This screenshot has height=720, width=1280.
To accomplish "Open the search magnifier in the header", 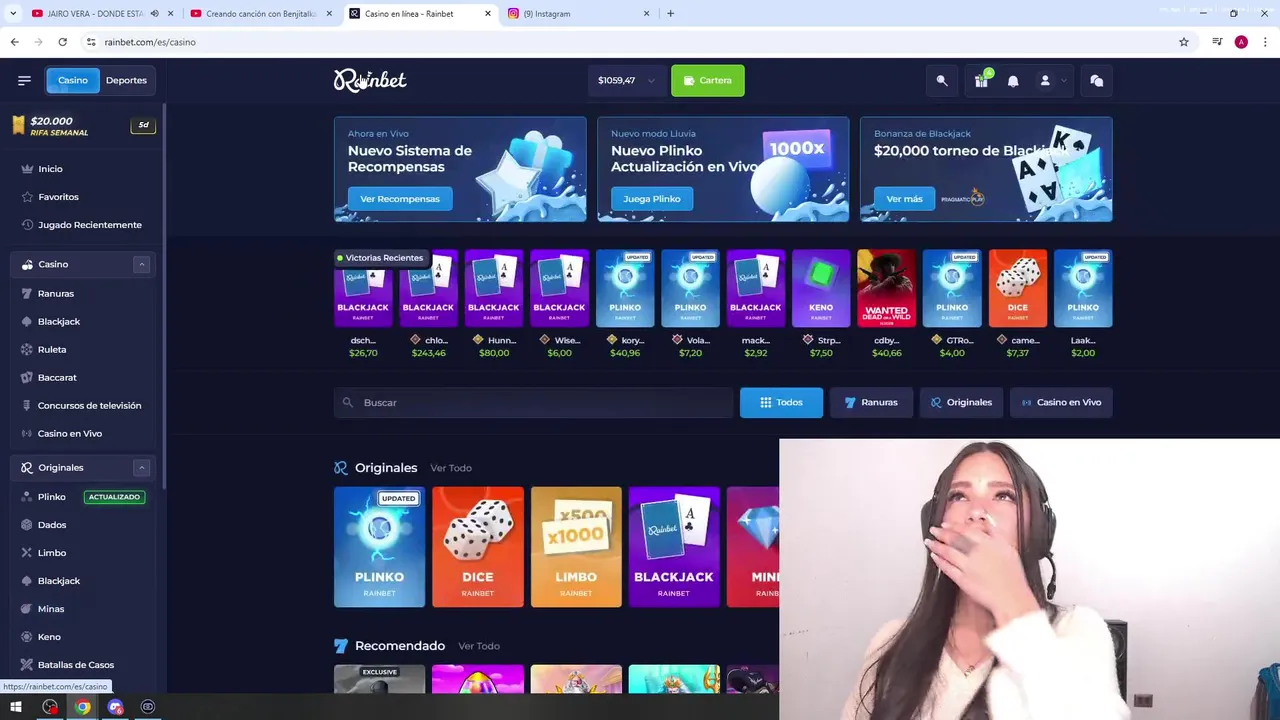I will [x=942, y=81].
